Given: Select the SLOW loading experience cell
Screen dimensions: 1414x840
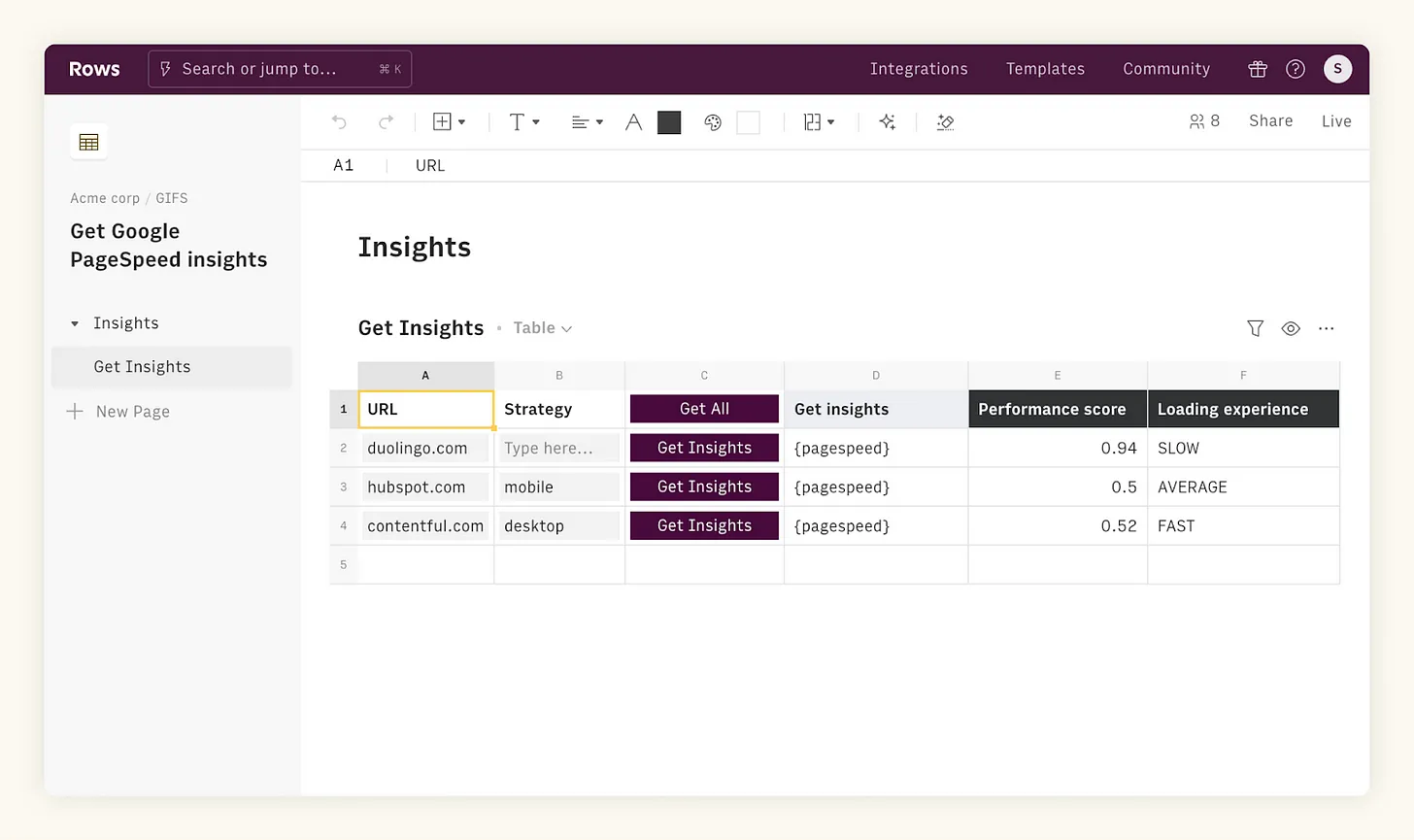Looking at the screenshot, I should point(1243,448).
